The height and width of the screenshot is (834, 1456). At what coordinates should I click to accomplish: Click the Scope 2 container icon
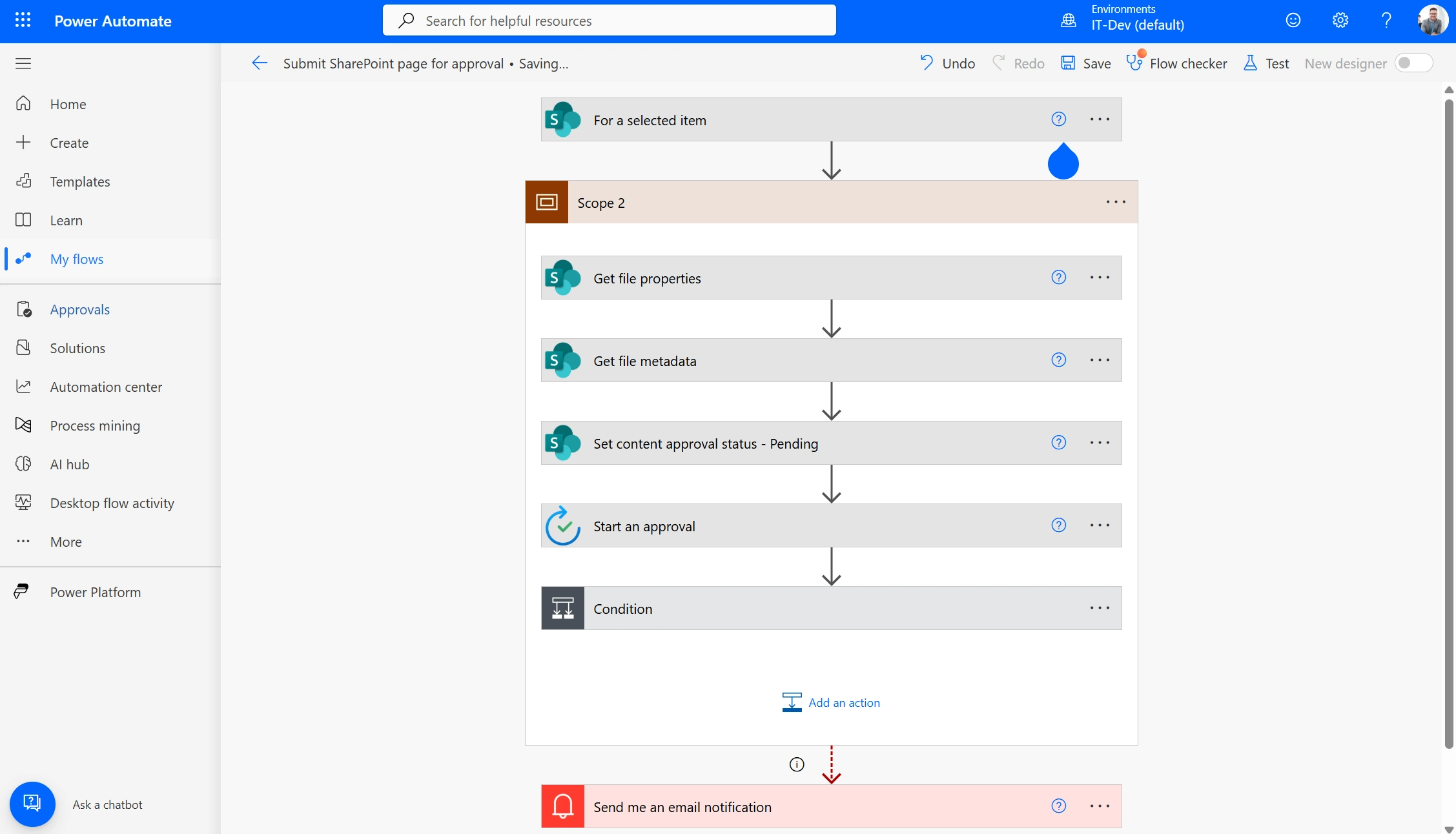546,201
